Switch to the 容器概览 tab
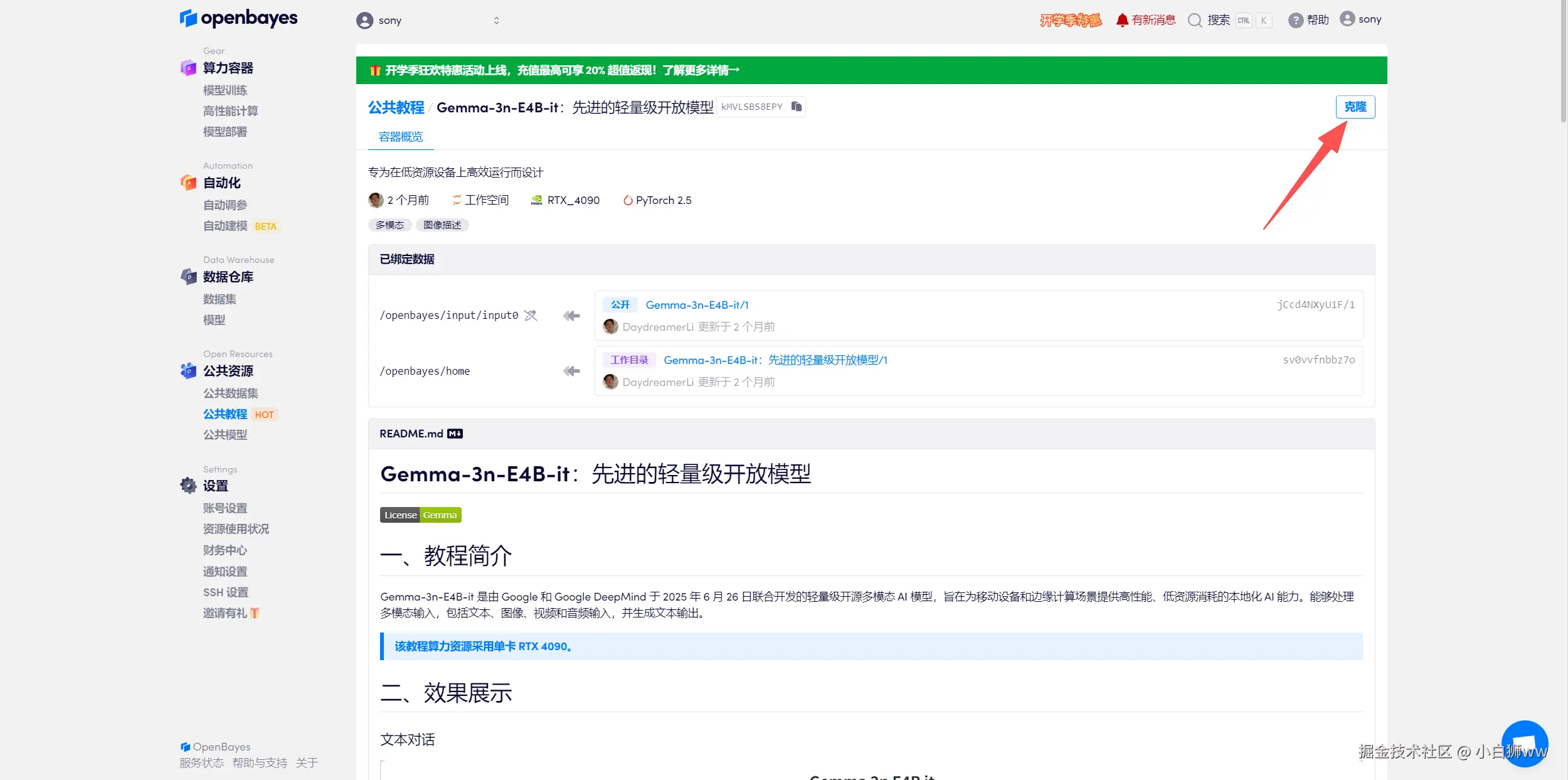The image size is (1568, 780). pos(401,137)
